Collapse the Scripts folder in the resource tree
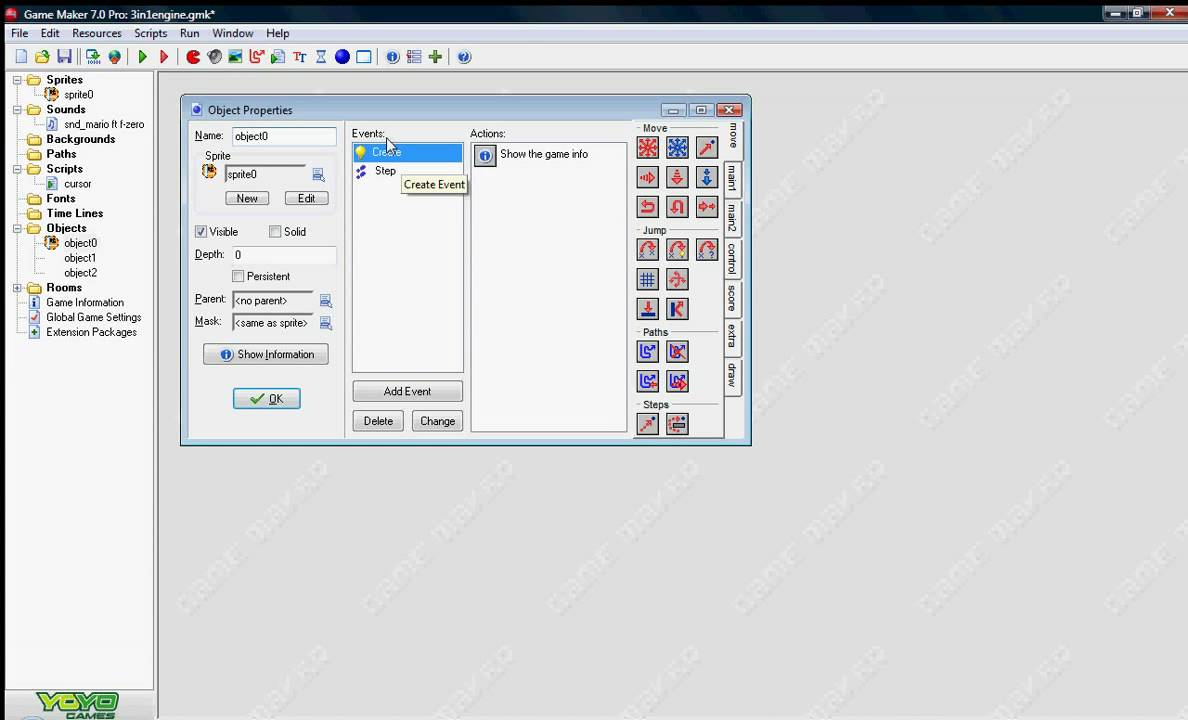Screen dimensions: 1188x720 (x=17, y=169)
